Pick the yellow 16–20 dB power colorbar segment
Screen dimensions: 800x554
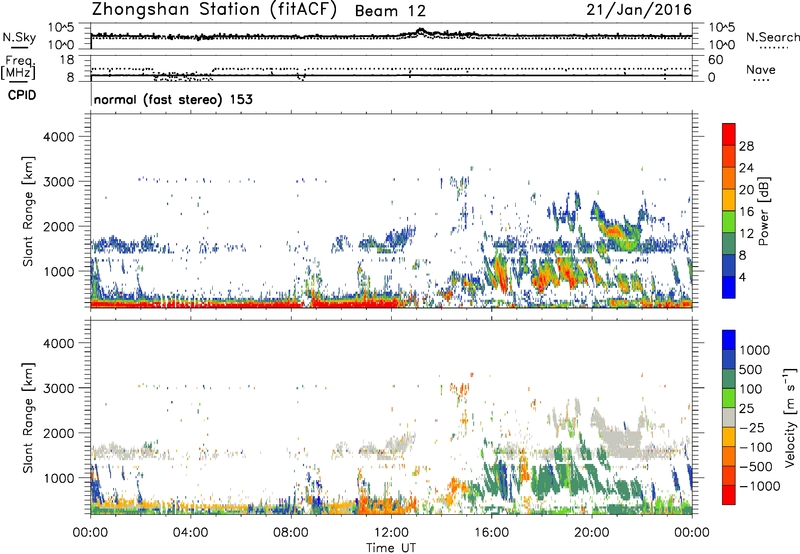[x=729, y=200]
